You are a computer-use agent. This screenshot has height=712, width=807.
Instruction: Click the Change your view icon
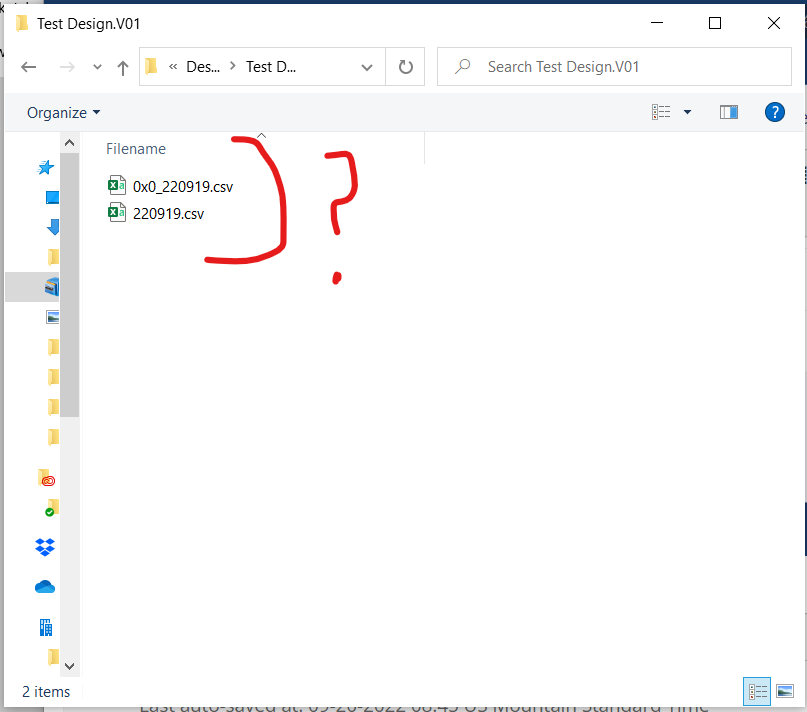pos(661,112)
